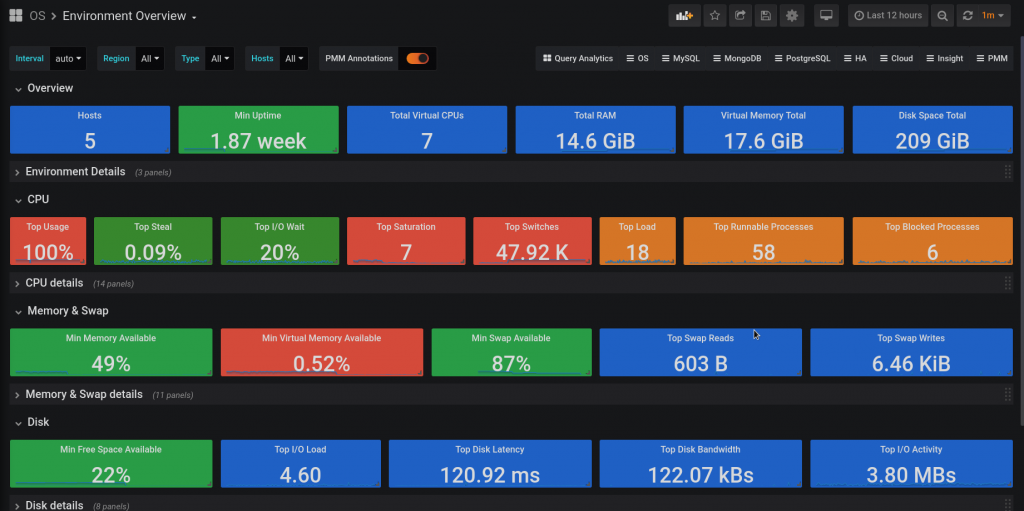Open the Interval auto dropdown
Viewport: 1024px width, 511px height.
[68, 58]
